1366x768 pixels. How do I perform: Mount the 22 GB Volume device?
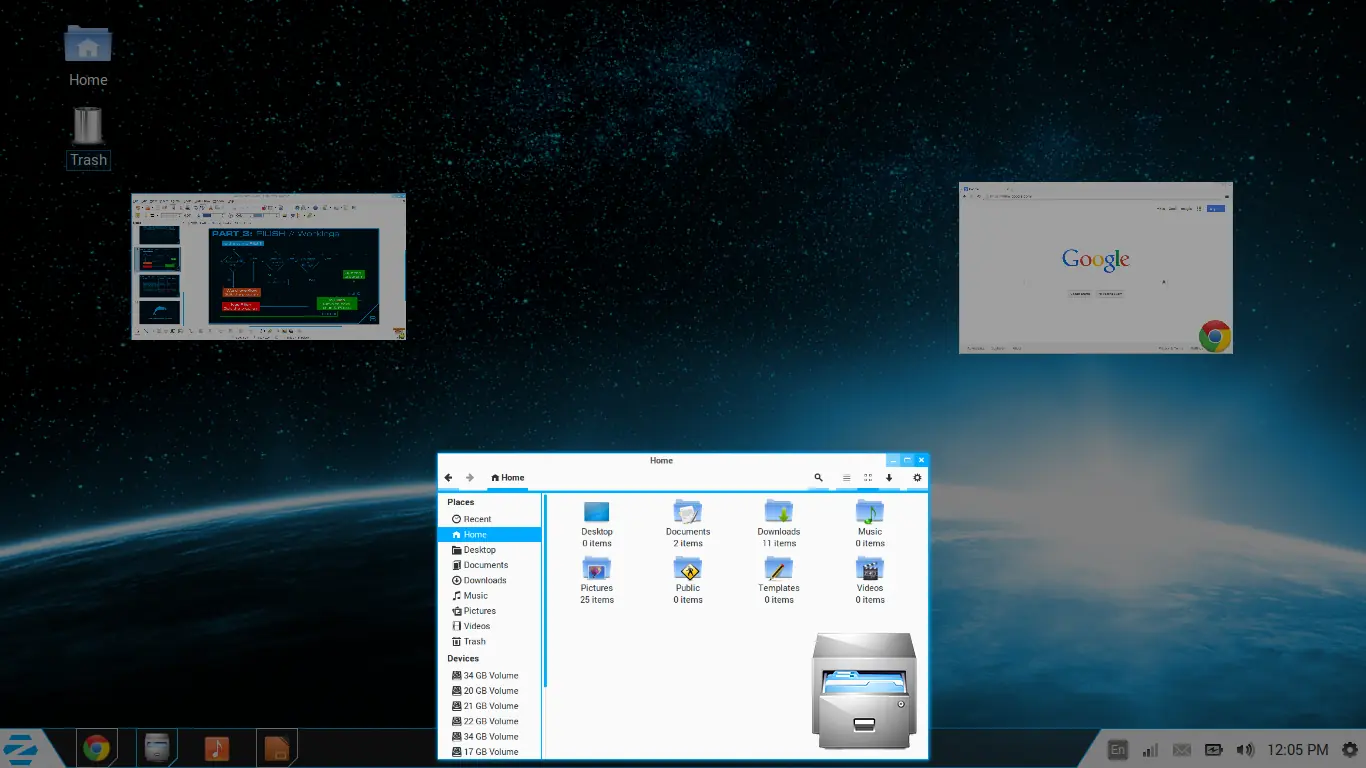pos(490,721)
